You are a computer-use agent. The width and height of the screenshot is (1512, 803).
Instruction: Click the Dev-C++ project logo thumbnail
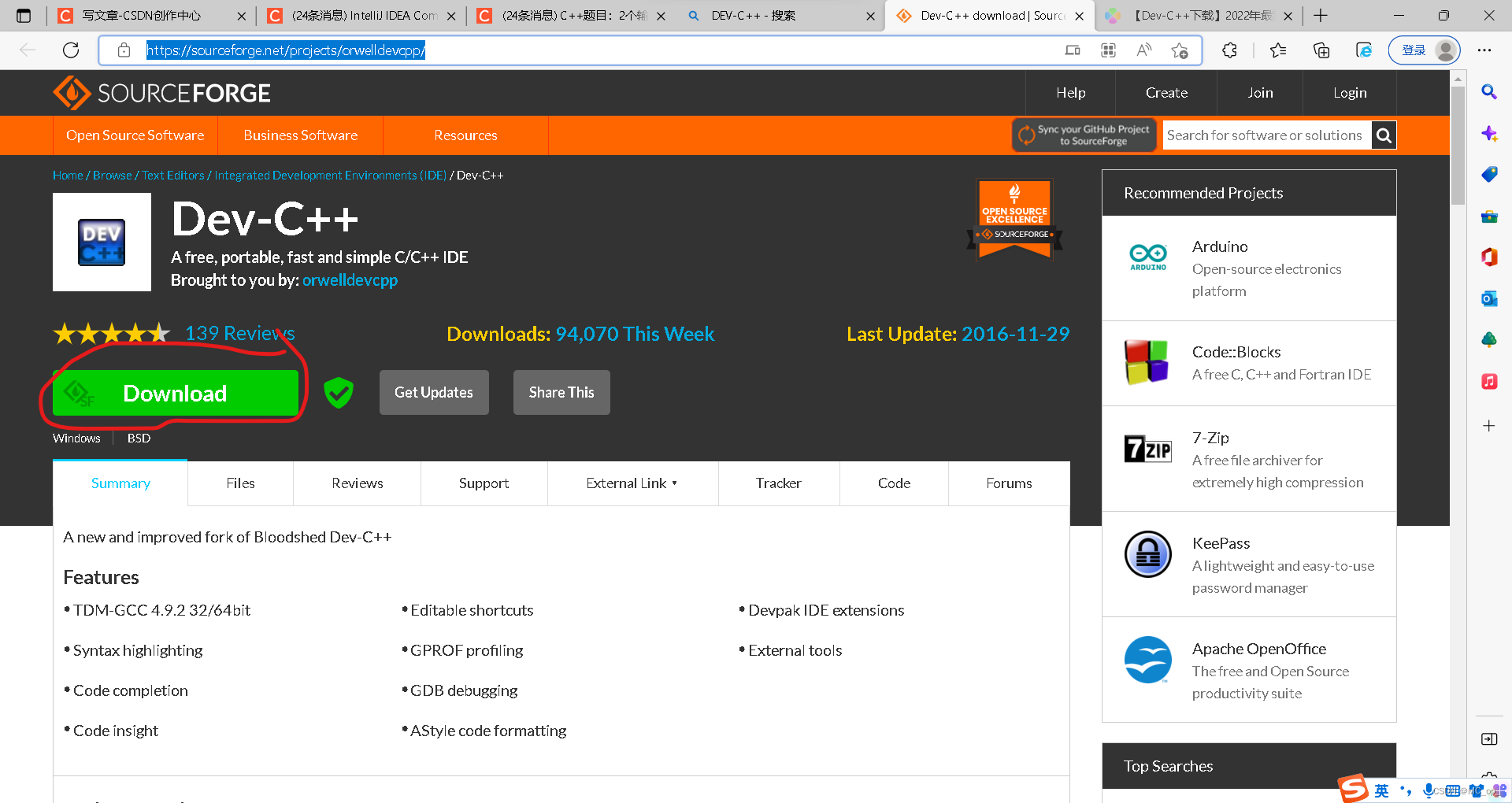click(x=102, y=242)
